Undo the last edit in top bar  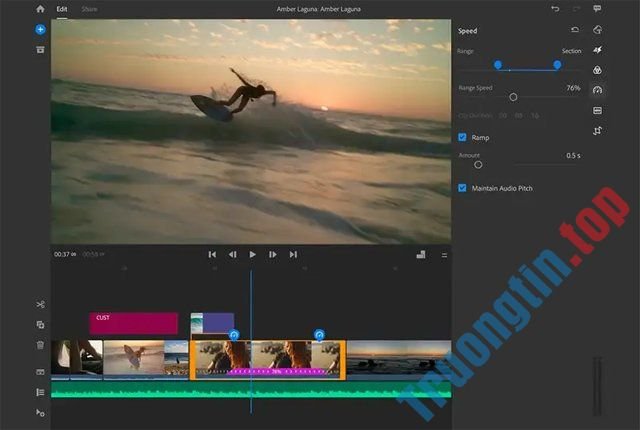555,9
